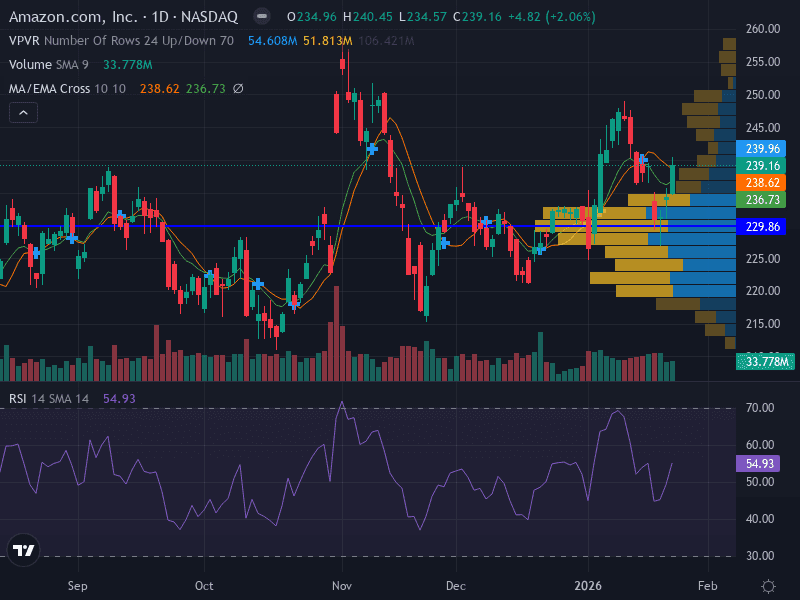This screenshot has height=600, width=800.
Task: Click the EMA value 236.73 in the legend
Action: [206, 89]
